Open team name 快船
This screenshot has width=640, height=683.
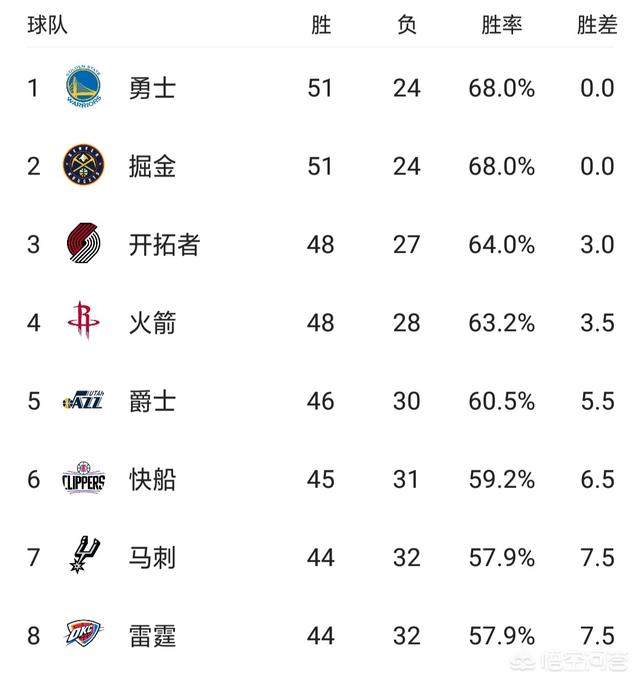[152, 479]
